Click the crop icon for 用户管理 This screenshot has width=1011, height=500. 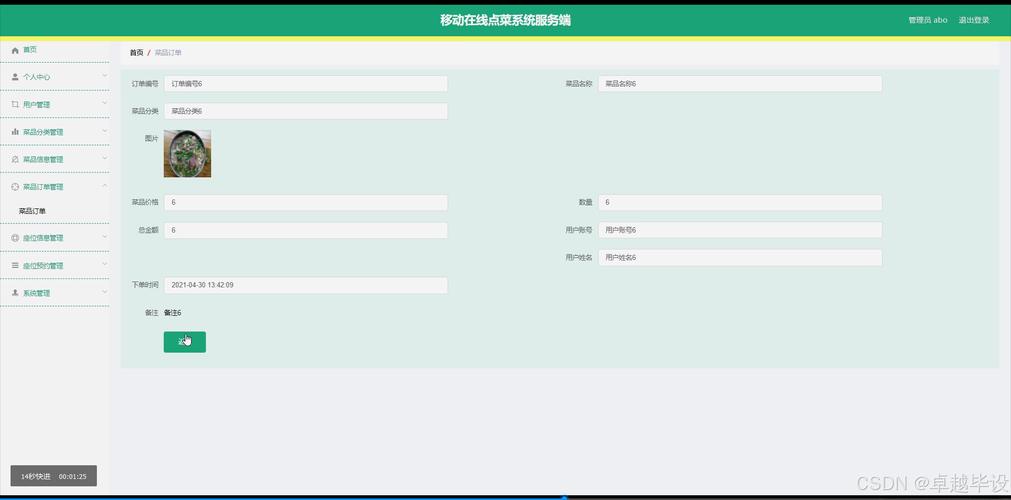pos(15,104)
